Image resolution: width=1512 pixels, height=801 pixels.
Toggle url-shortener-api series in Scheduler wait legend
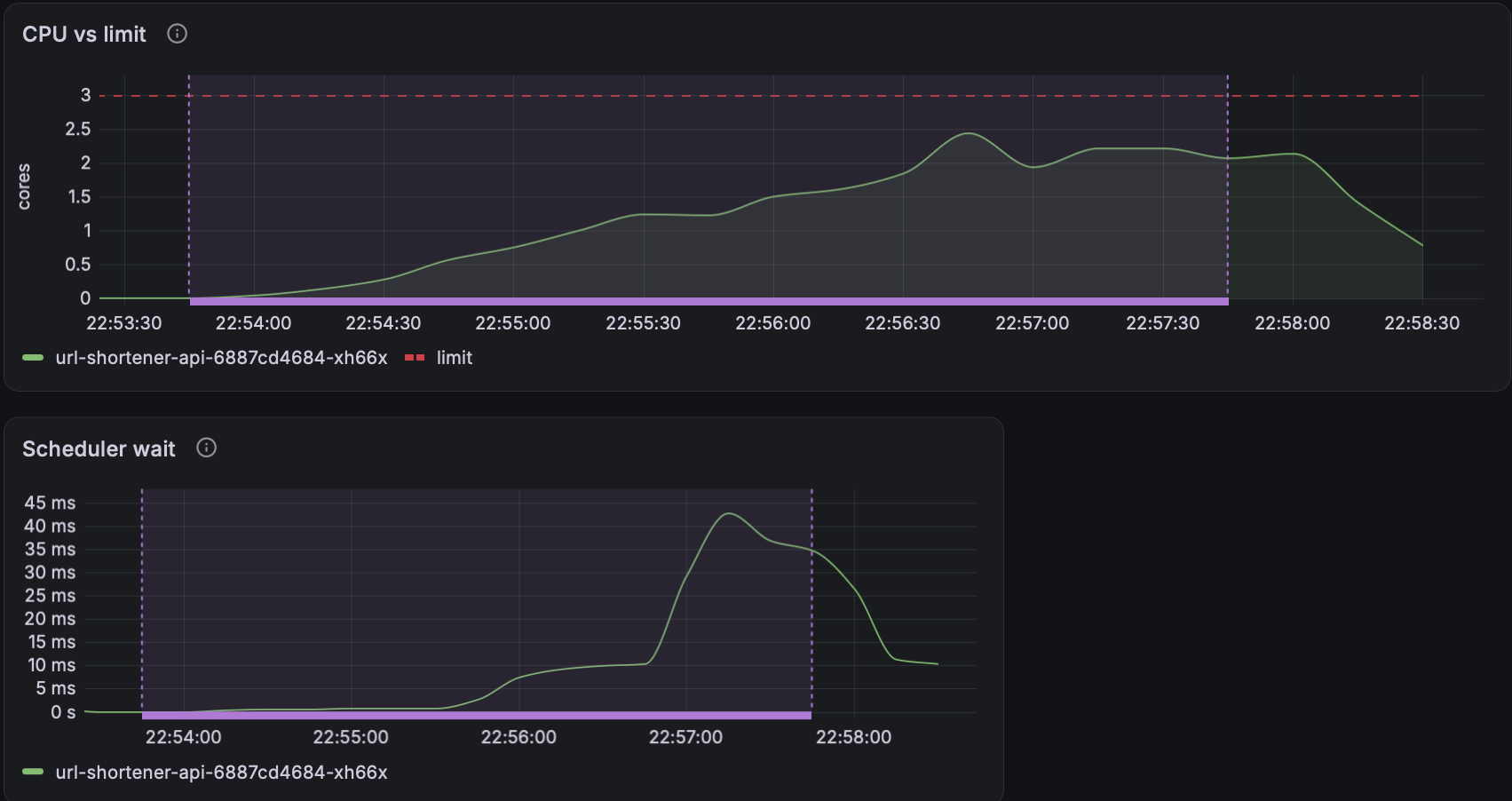221,773
